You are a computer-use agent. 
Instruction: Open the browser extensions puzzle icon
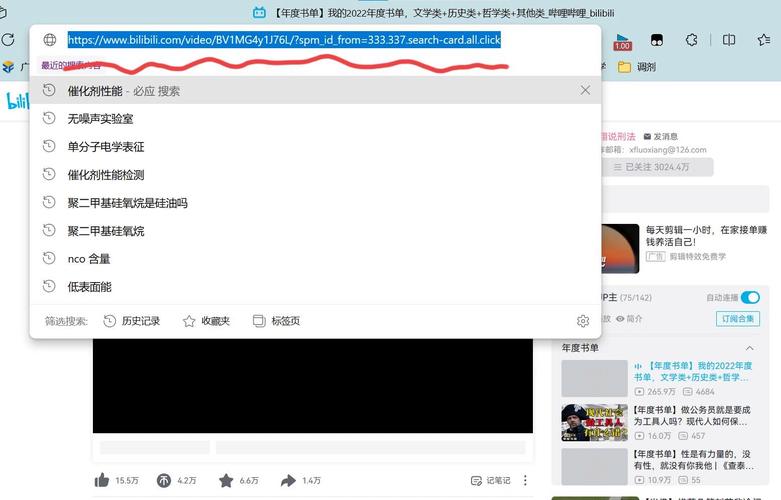(691, 39)
